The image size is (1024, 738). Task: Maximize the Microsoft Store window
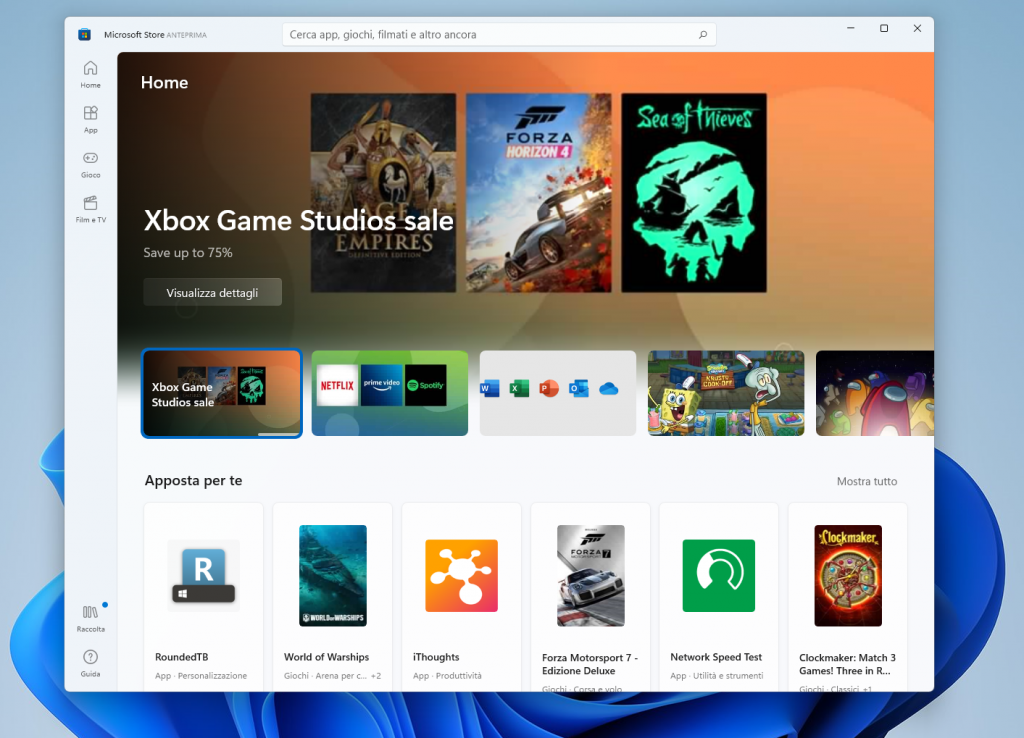click(884, 28)
